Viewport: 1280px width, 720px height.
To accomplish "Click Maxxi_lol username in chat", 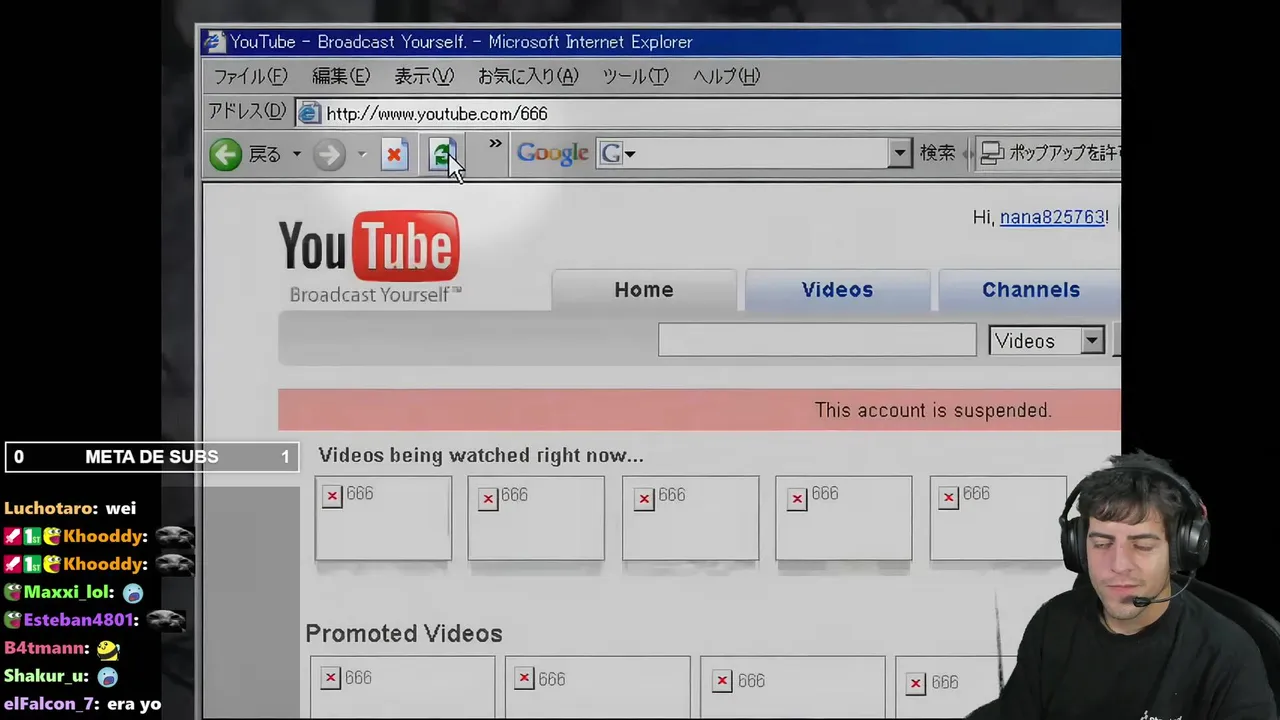I will tap(68, 592).
